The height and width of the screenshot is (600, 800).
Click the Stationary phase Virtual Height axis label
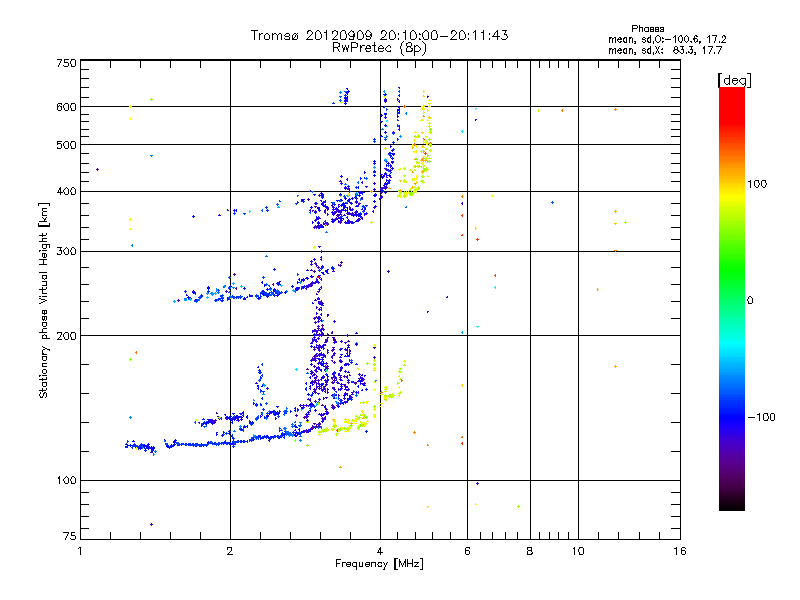[x=43, y=300]
